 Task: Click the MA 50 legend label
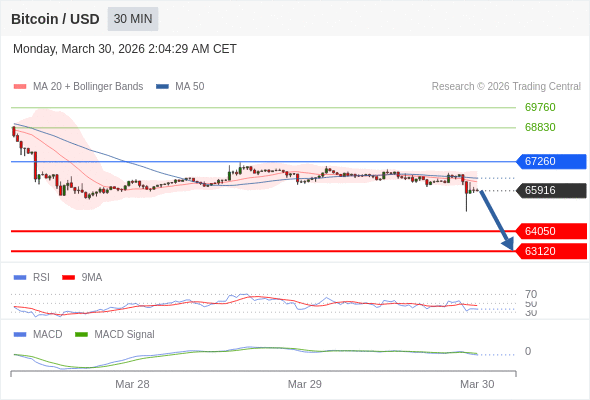pyautogui.click(x=190, y=87)
